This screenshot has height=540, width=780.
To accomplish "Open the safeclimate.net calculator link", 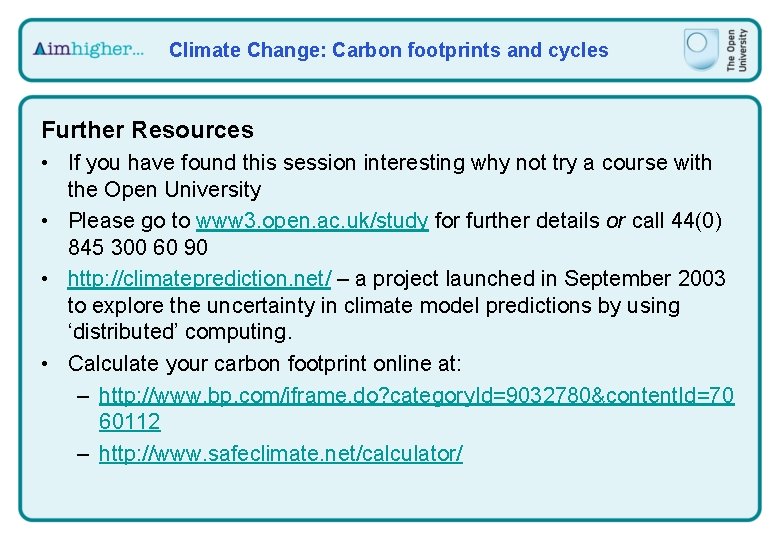I will [x=281, y=453].
